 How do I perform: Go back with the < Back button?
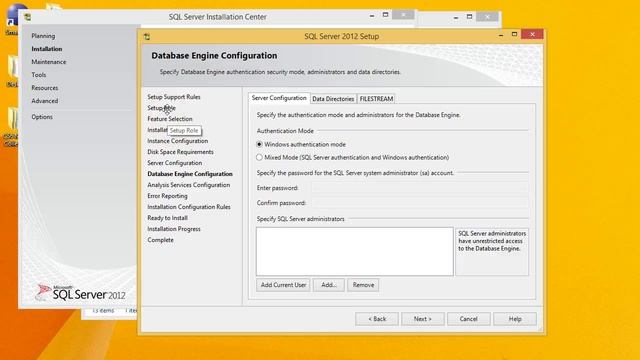pos(377,319)
